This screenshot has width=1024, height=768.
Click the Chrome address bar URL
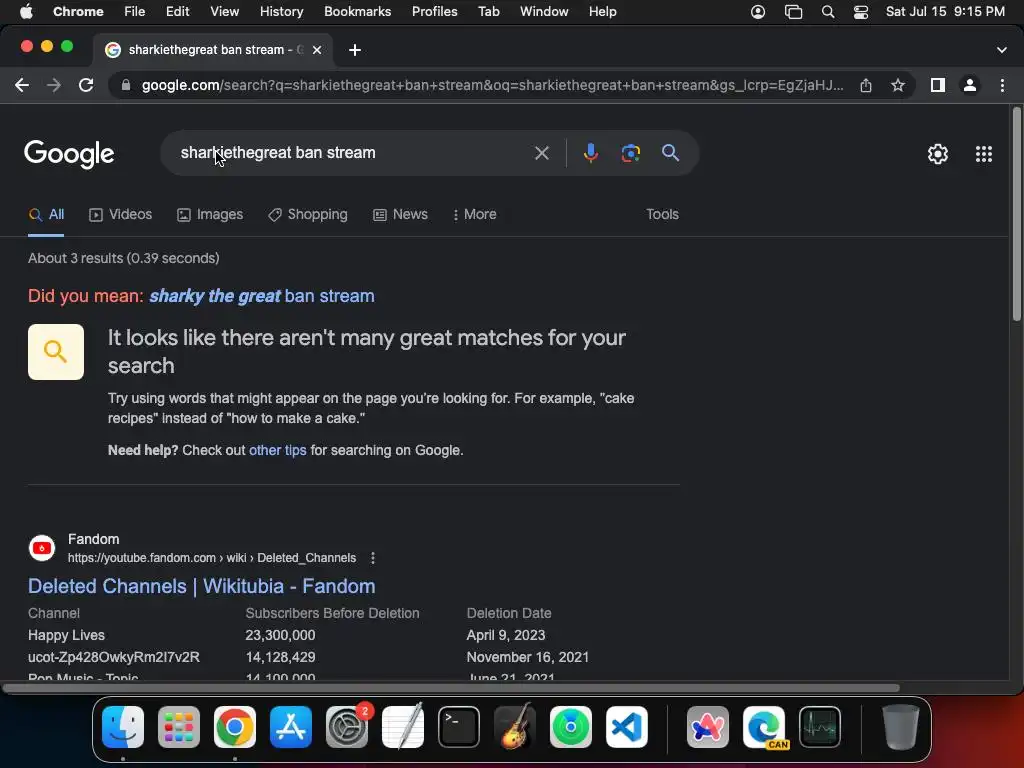coord(492,86)
